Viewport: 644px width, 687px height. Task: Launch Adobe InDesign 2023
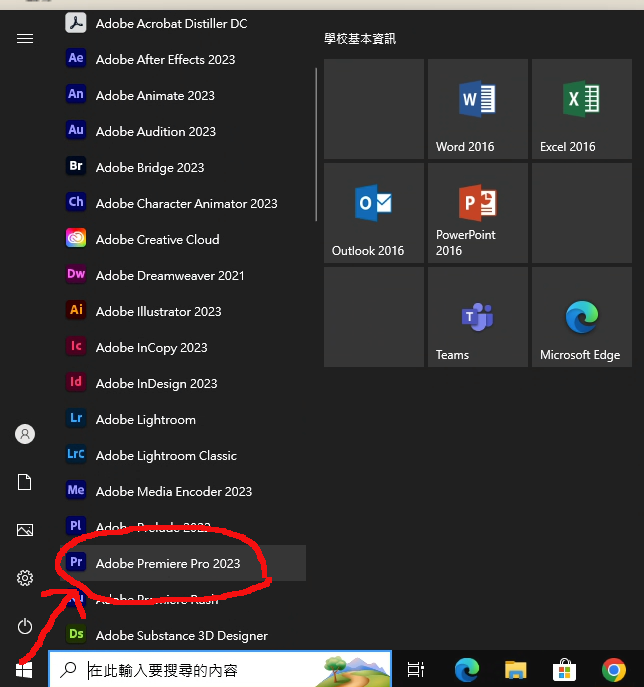pos(156,383)
